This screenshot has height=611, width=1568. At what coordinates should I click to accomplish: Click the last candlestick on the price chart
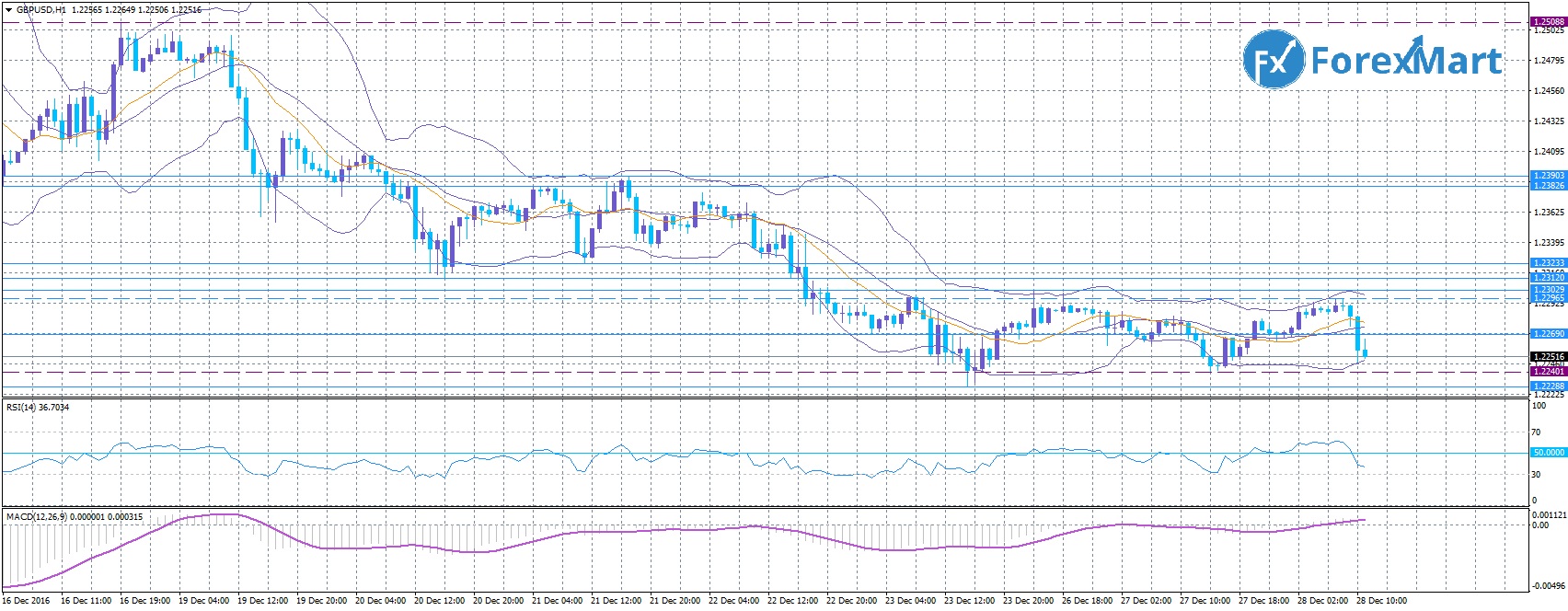click(1366, 352)
